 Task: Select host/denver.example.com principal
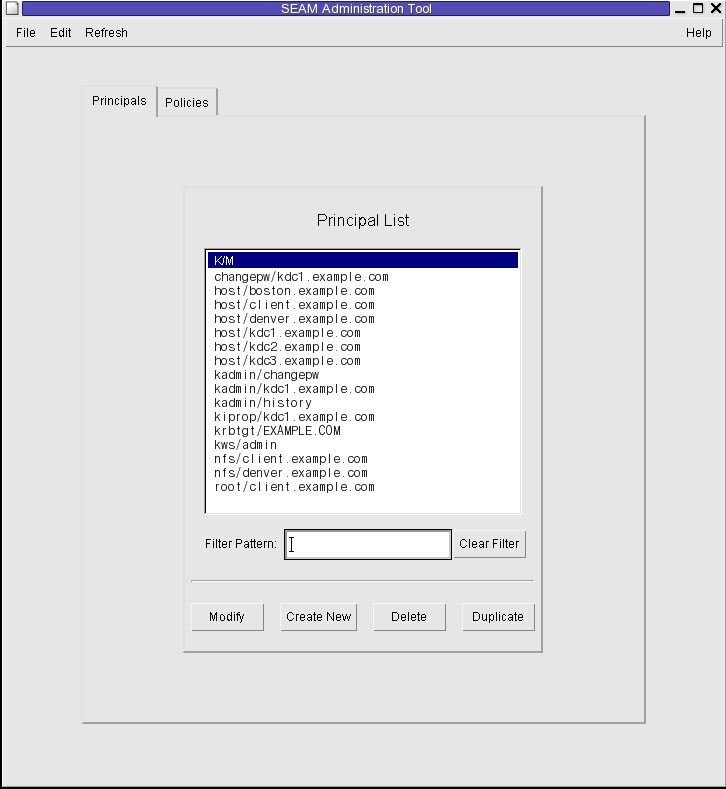tap(363, 319)
